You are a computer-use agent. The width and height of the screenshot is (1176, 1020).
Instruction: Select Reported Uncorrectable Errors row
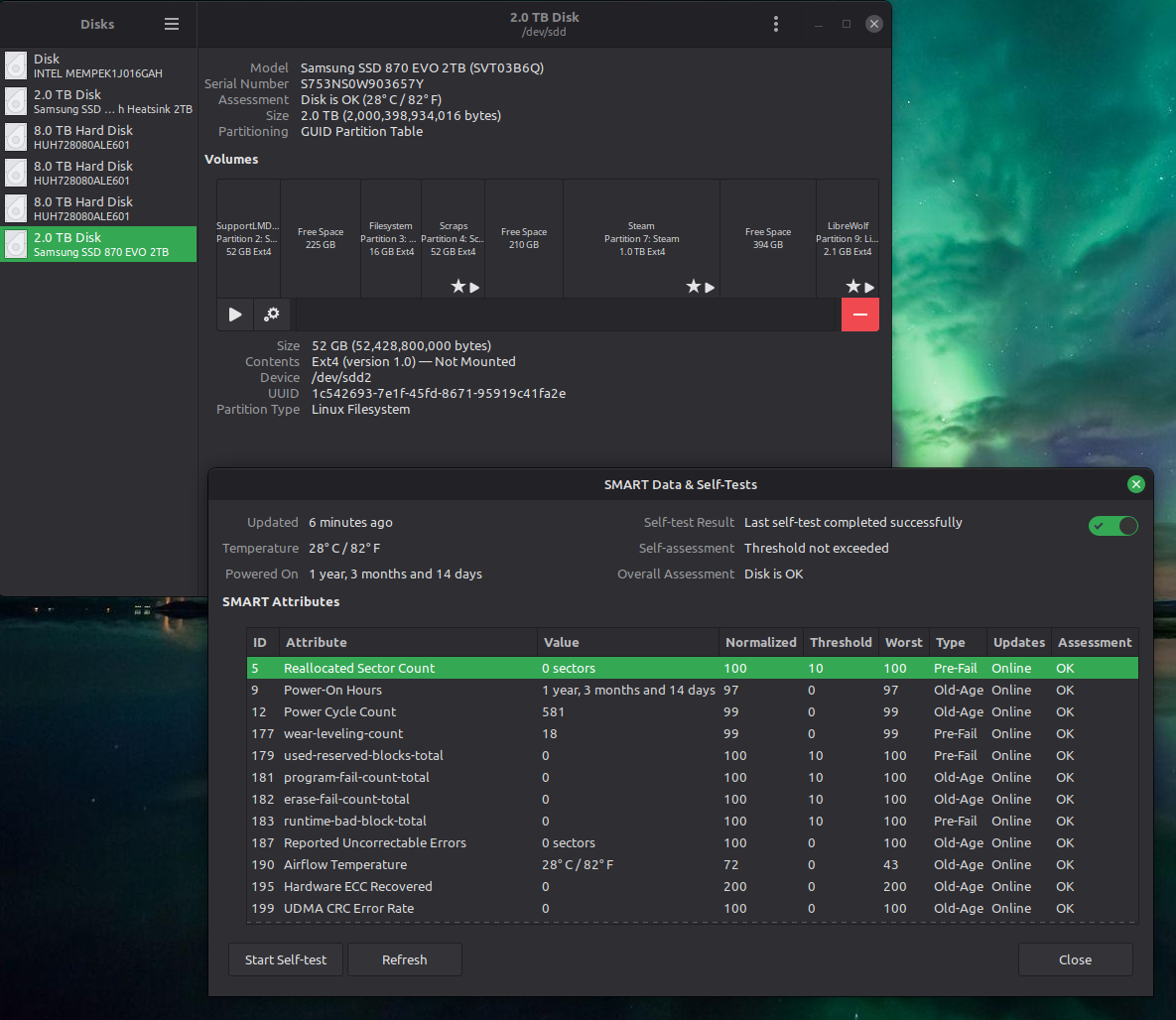pyautogui.click(x=693, y=842)
